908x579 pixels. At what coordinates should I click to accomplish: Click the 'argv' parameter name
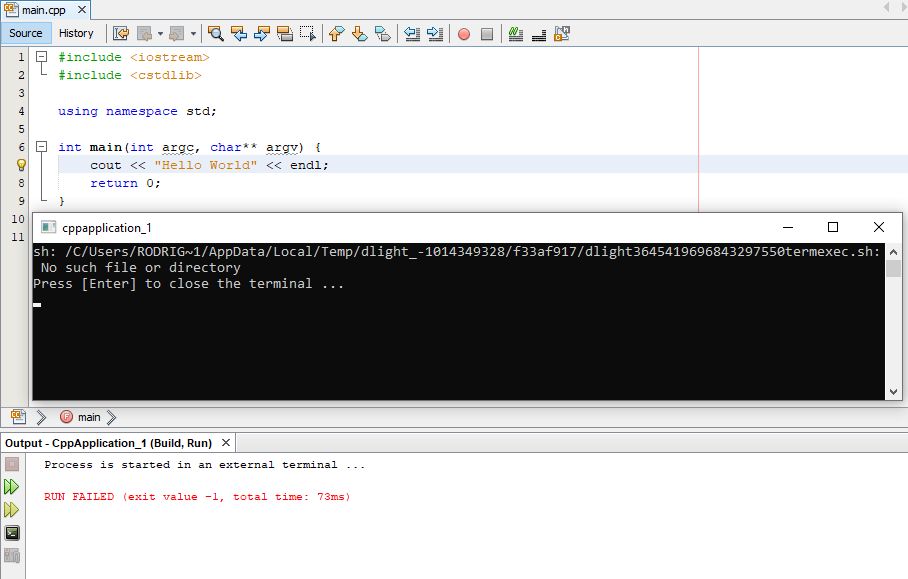click(x=281, y=147)
